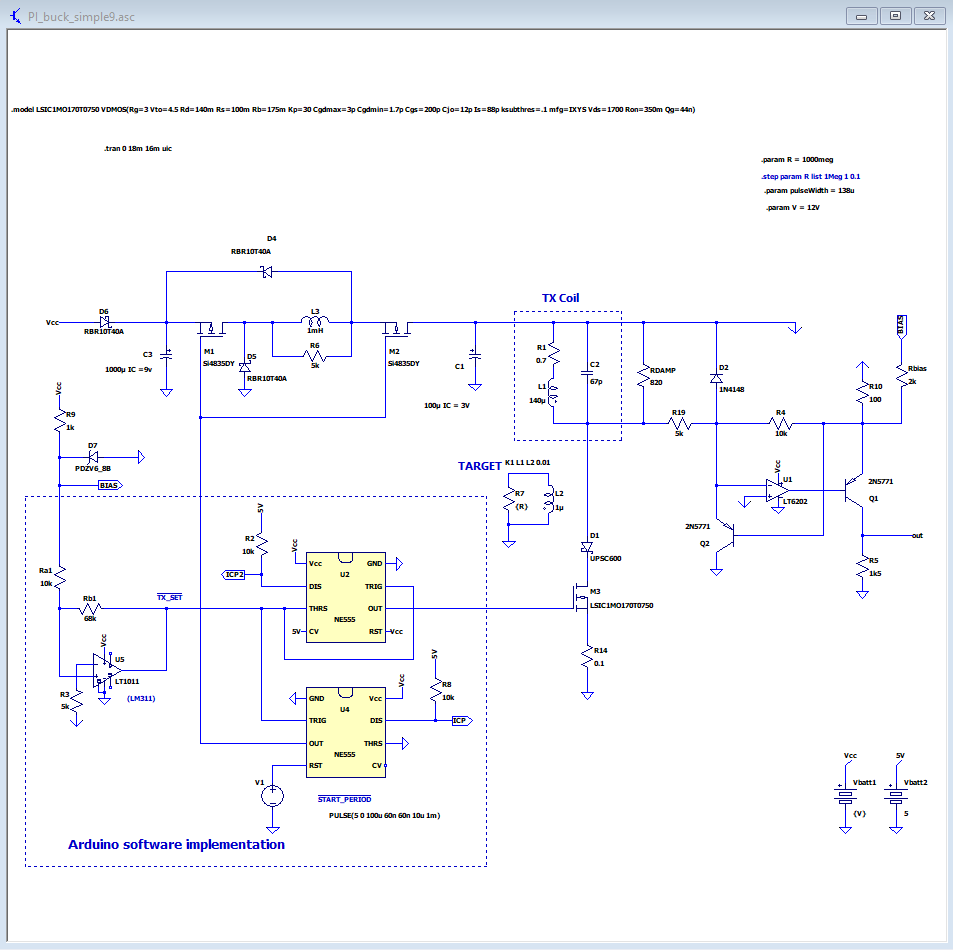Select zener diode D7 symbol

click(x=92, y=456)
